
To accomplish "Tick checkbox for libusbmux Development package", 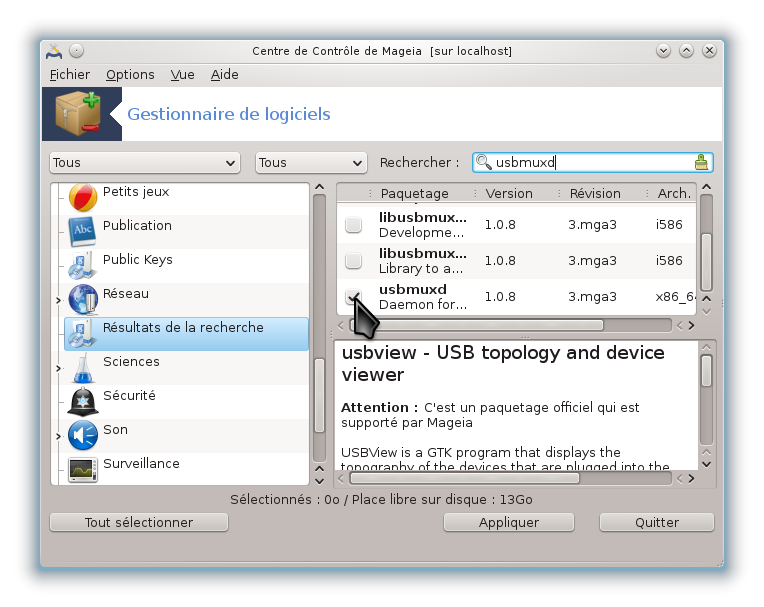I will click(353, 225).
